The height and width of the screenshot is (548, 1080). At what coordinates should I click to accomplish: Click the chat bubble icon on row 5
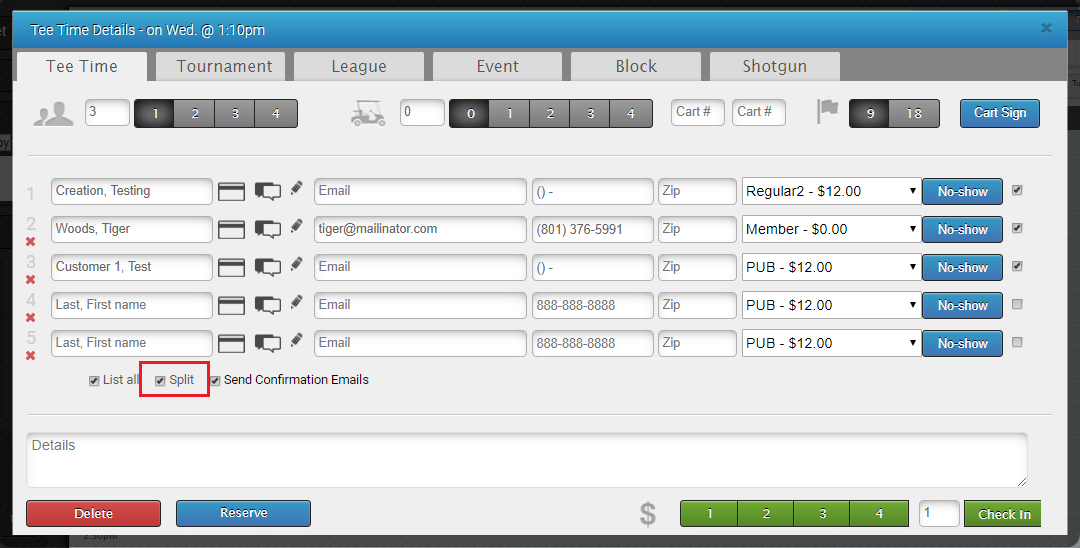(x=267, y=343)
